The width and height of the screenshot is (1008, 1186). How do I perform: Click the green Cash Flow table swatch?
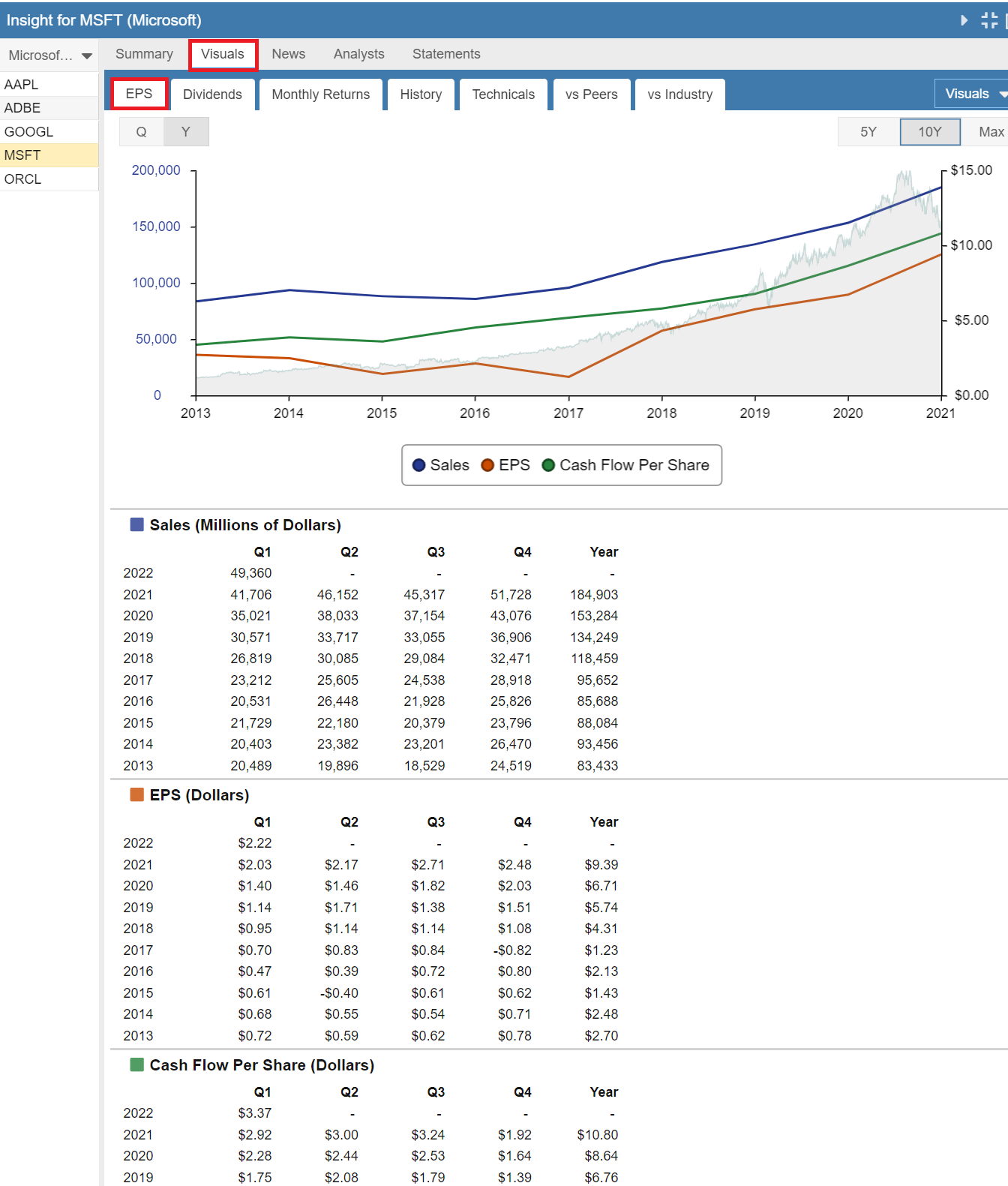pyautogui.click(x=137, y=1064)
